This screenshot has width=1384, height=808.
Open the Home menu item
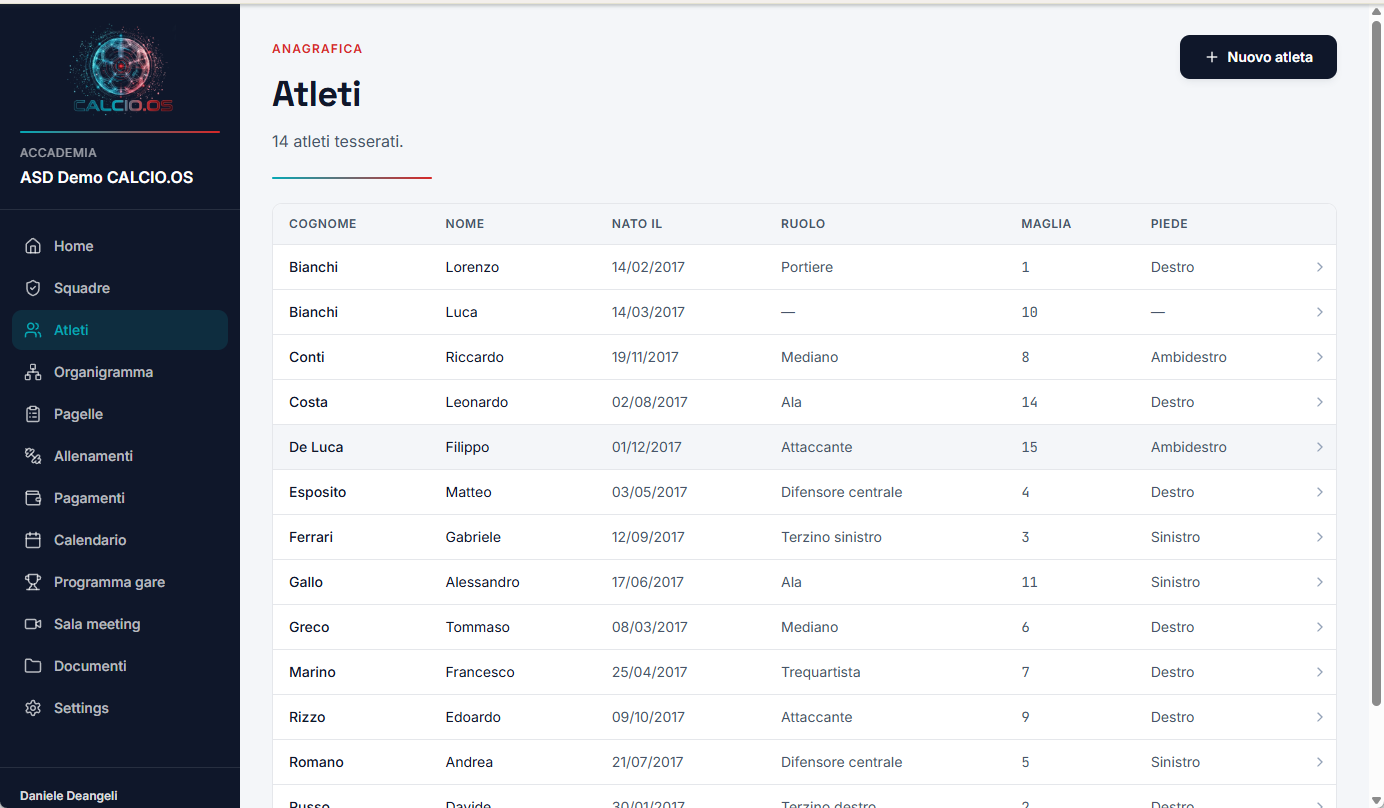120,246
